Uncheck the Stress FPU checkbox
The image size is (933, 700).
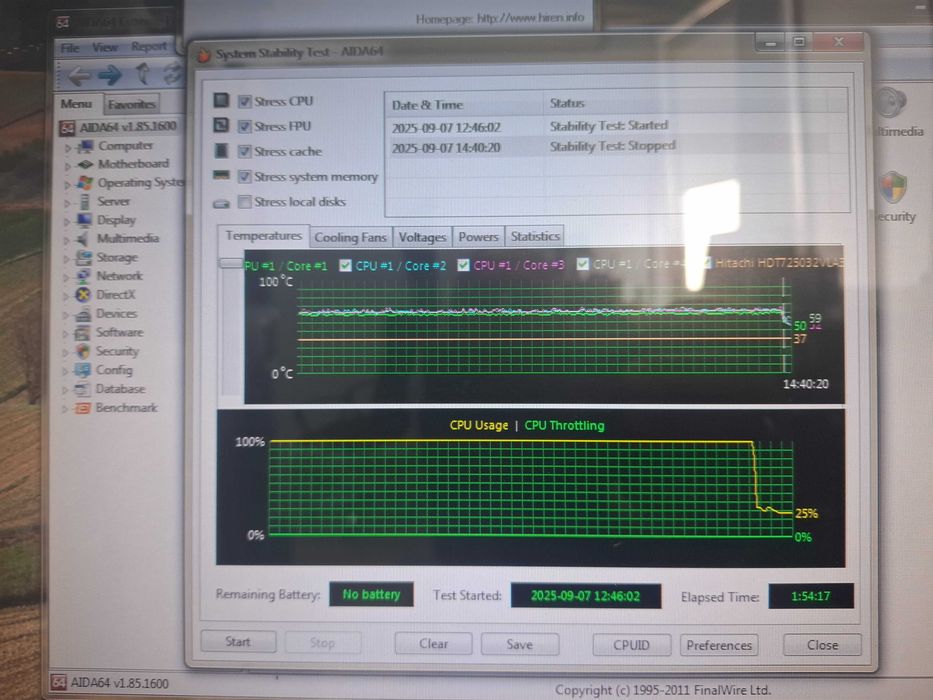245,126
